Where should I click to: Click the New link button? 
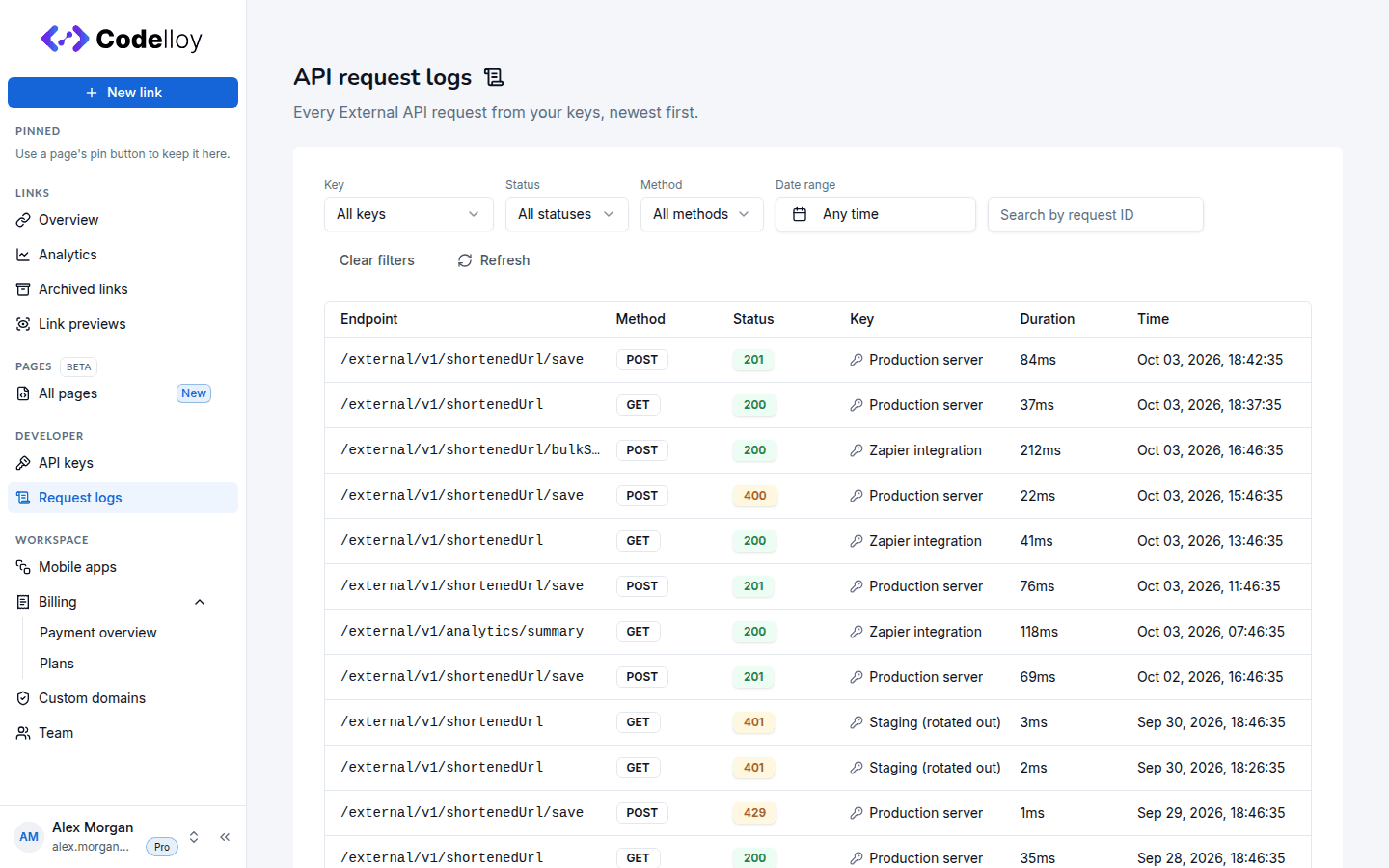tap(123, 93)
